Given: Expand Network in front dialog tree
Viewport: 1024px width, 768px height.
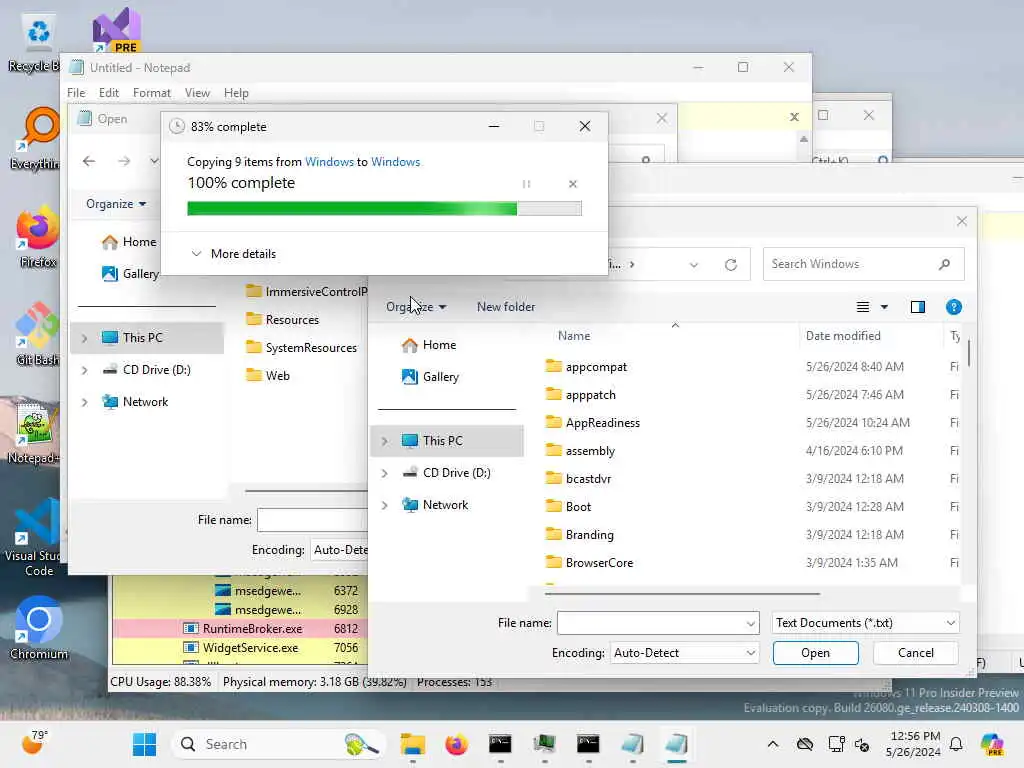Looking at the screenshot, I should 385,505.
